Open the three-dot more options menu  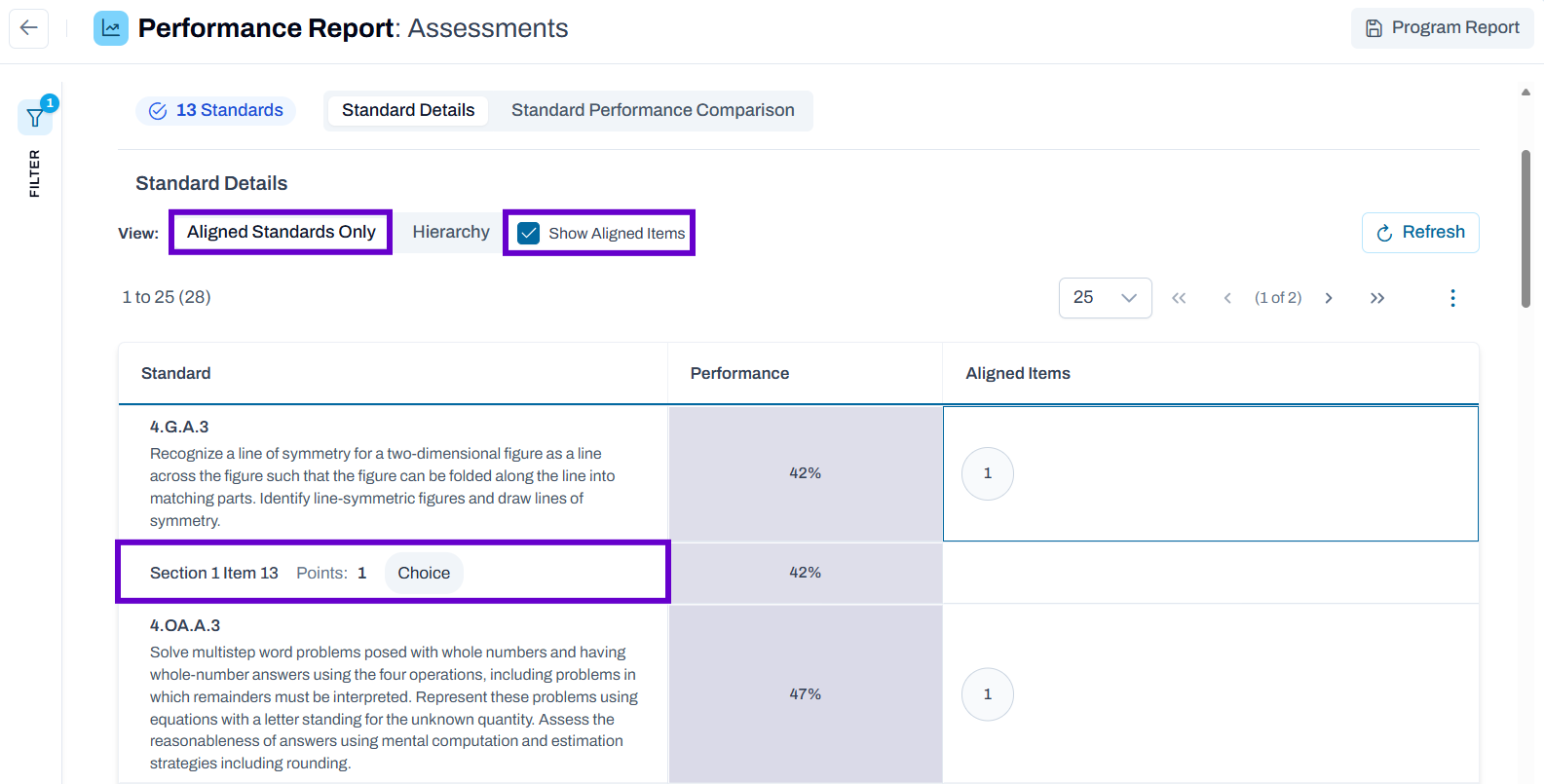(1452, 298)
